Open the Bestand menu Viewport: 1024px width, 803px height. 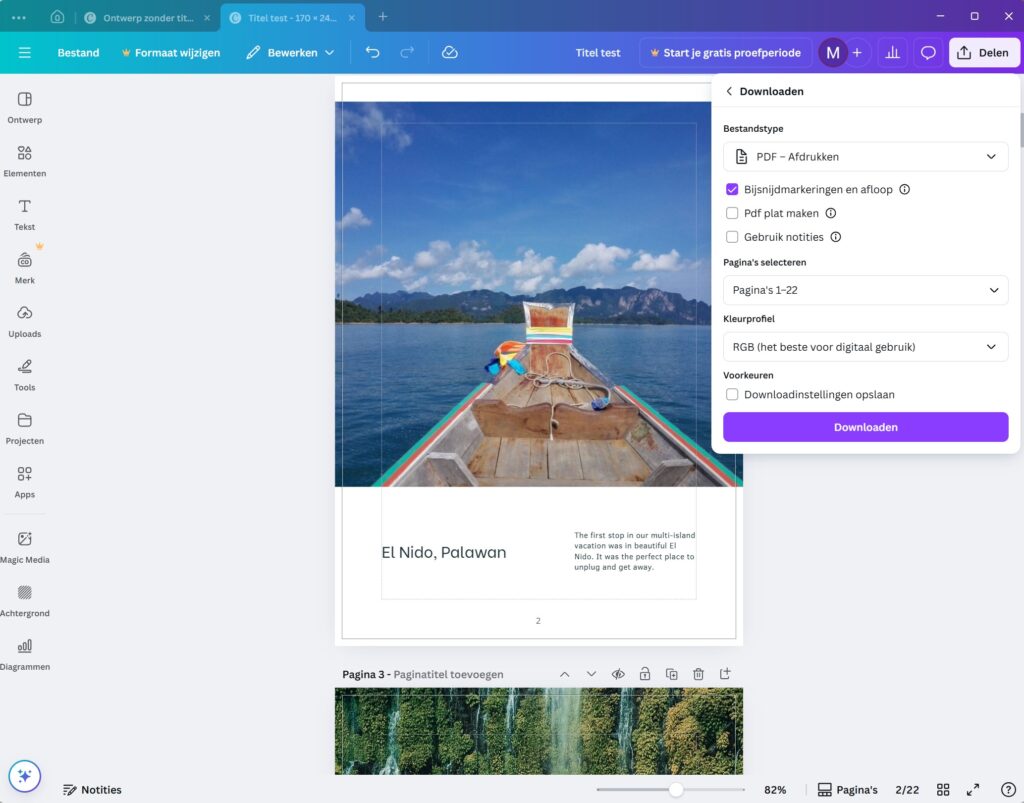[78, 53]
